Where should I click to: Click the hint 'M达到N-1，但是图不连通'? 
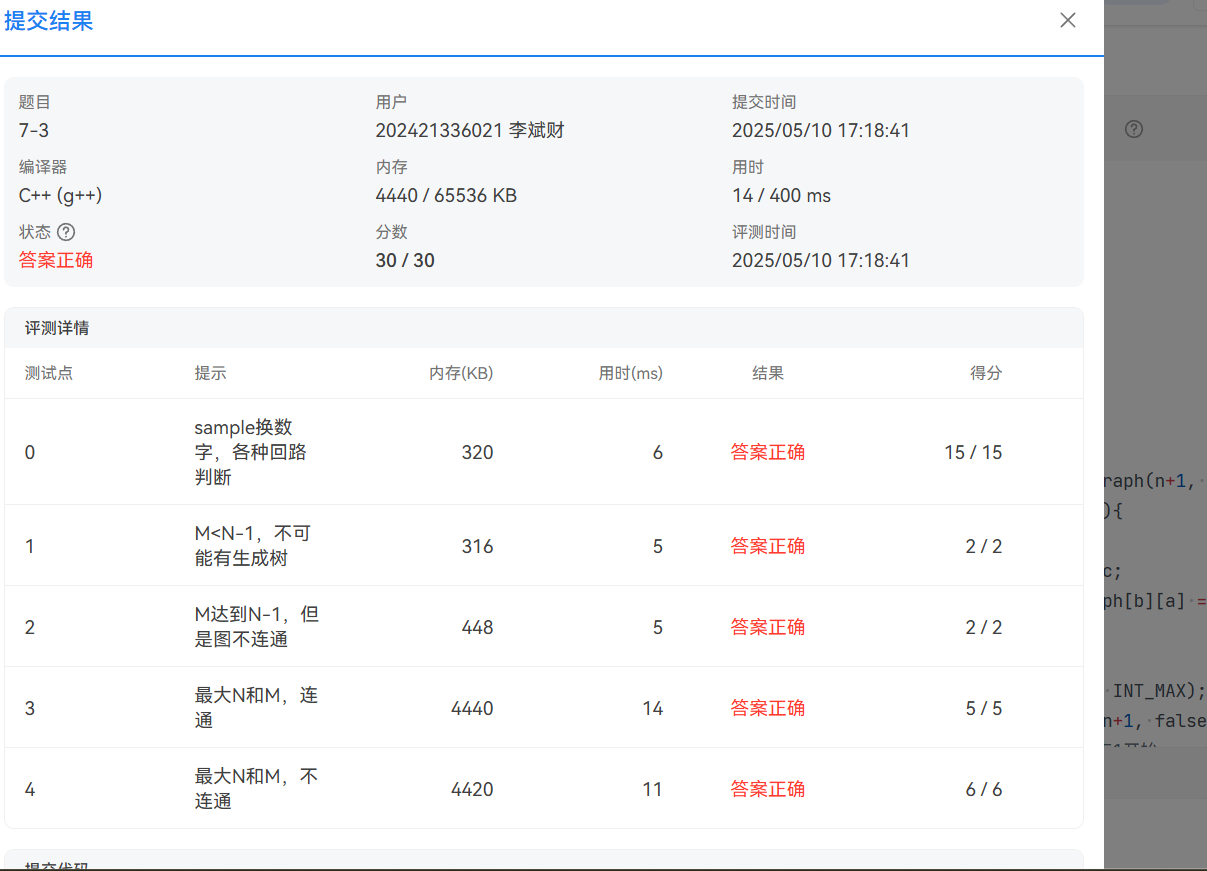256,627
